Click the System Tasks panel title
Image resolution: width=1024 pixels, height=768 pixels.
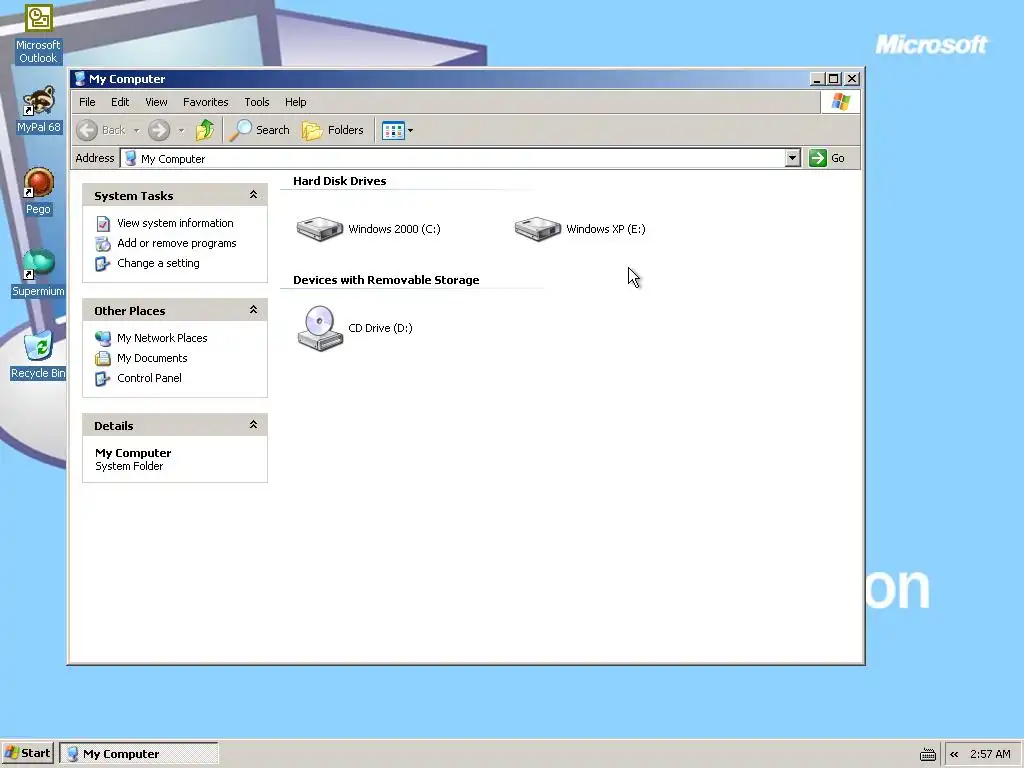[133, 196]
